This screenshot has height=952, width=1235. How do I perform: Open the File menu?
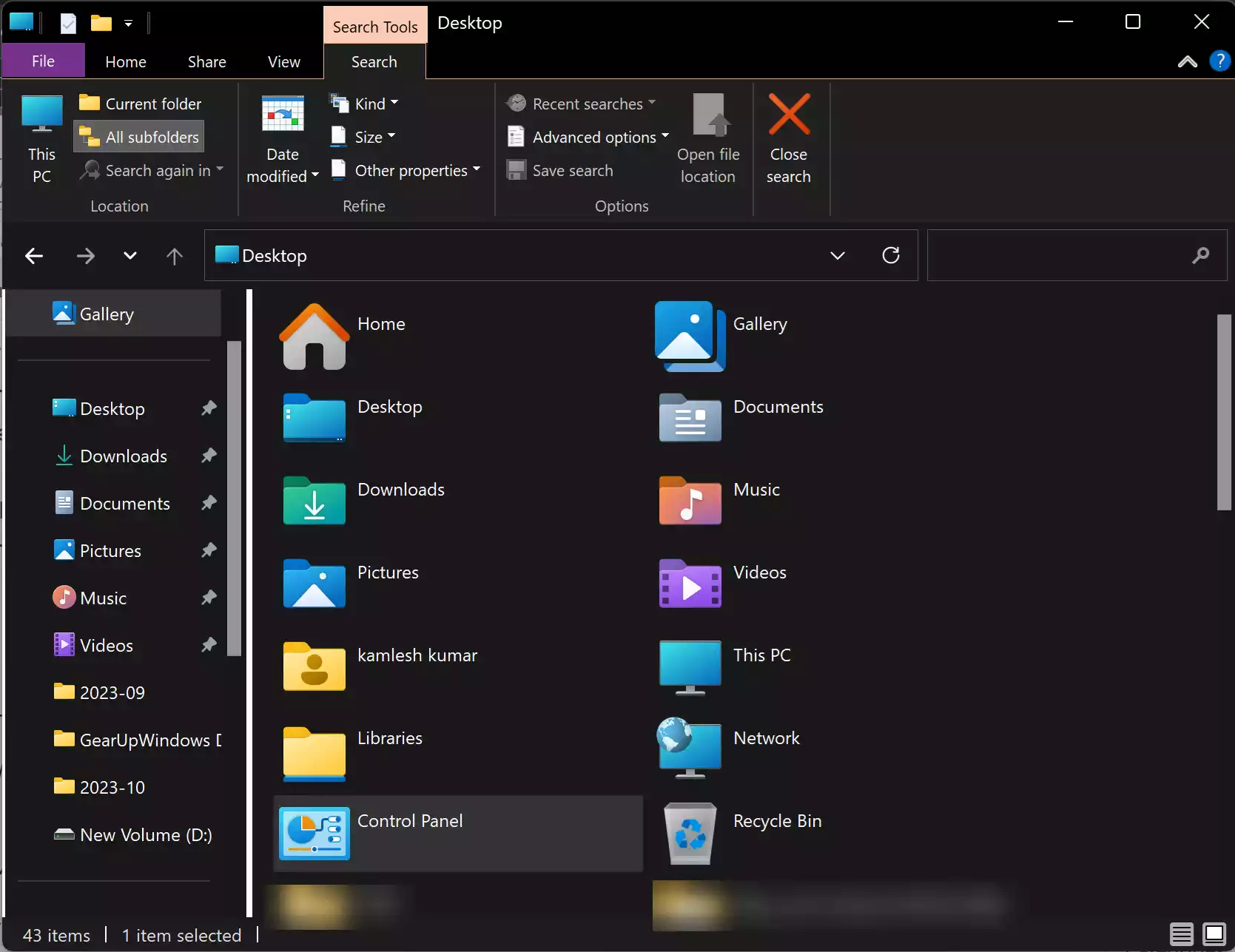pyautogui.click(x=42, y=60)
